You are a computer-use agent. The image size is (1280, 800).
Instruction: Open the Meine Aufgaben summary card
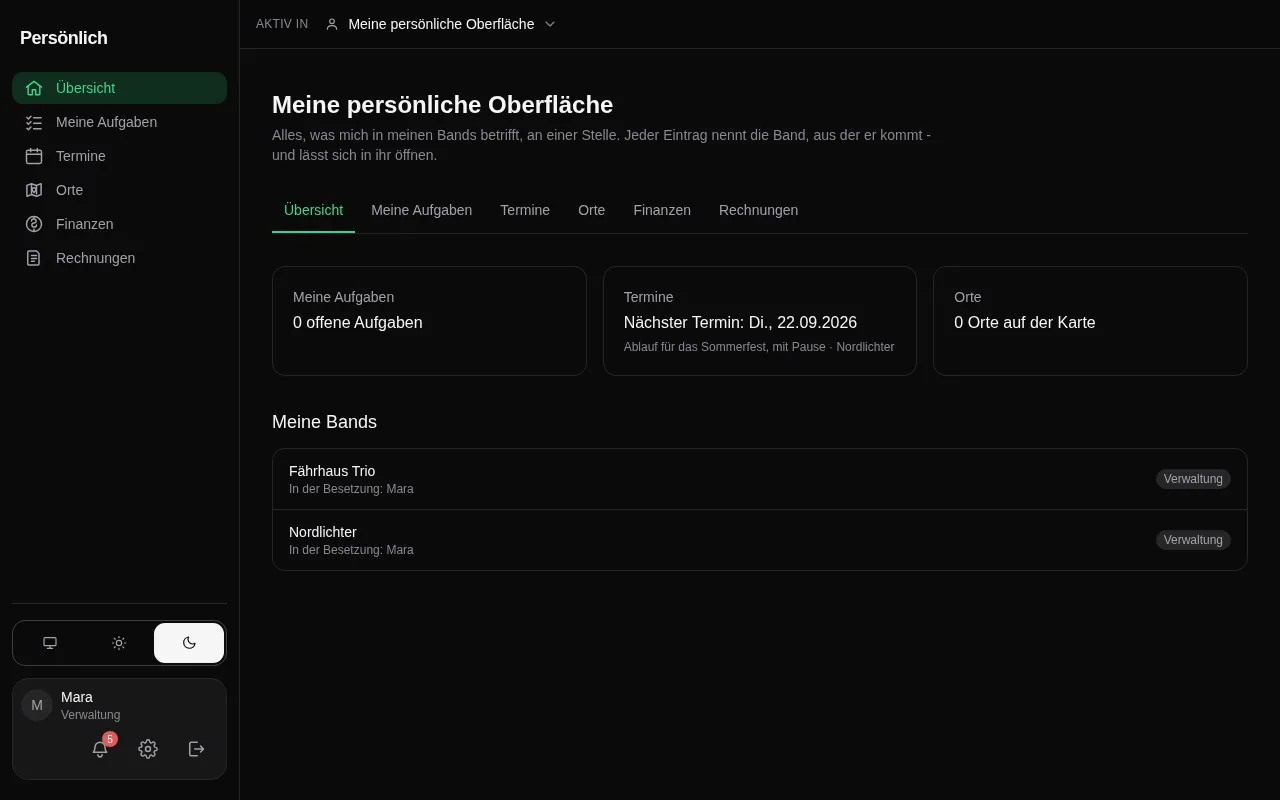(429, 321)
